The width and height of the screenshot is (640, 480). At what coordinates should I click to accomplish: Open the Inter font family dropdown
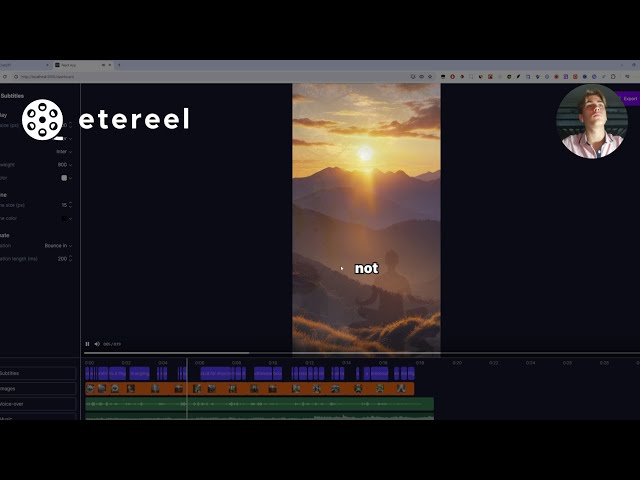(x=64, y=151)
